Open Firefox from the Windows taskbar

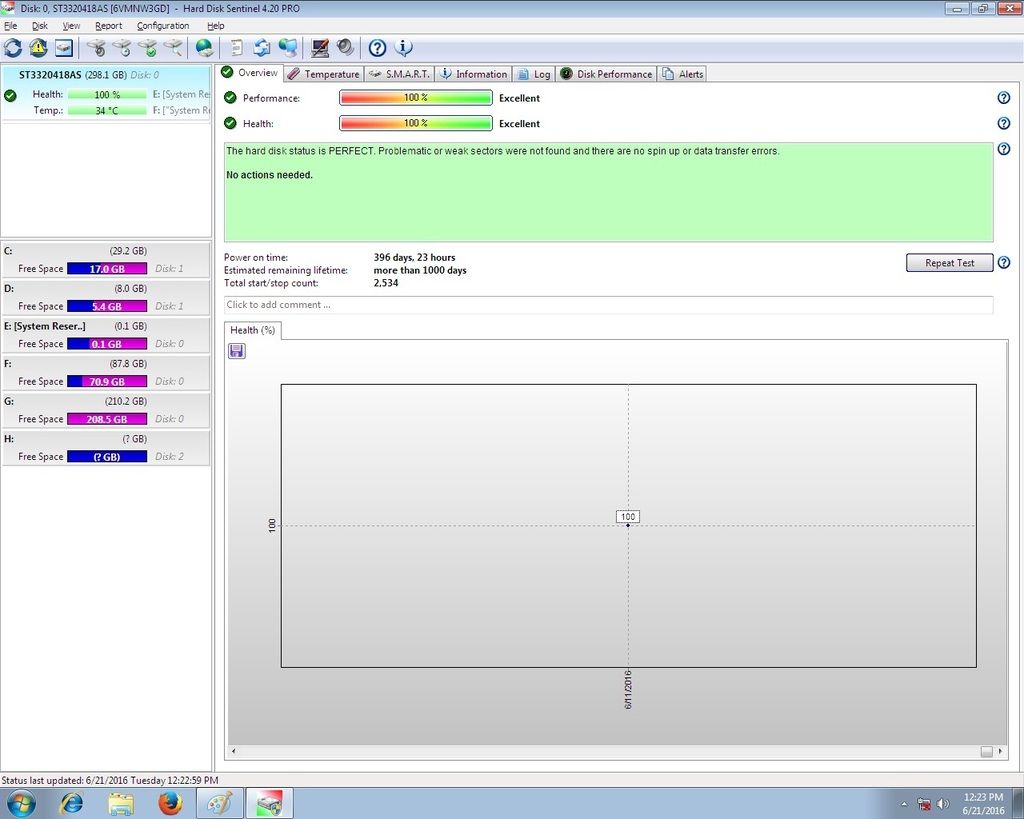pos(170,803)
